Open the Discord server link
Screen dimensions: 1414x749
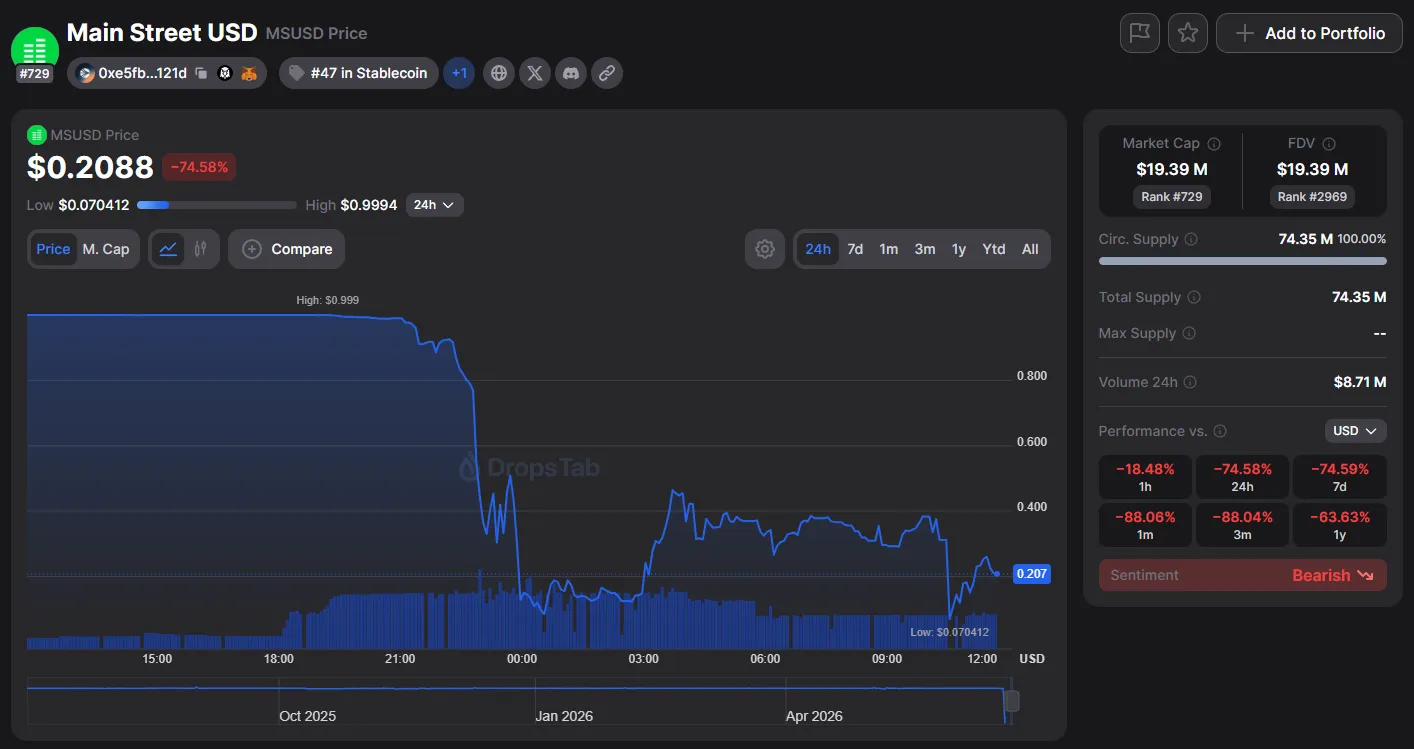tap(571, 73)
